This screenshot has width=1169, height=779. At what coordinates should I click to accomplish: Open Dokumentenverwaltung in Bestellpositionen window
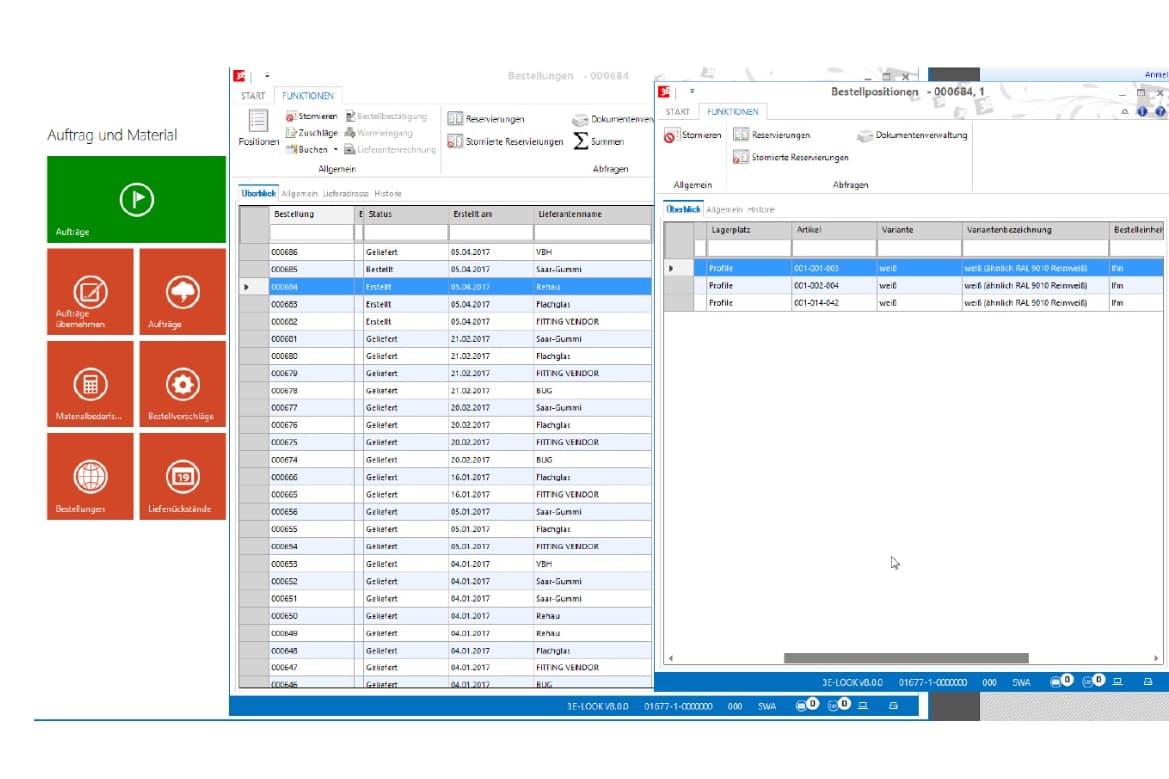[912, 135]
